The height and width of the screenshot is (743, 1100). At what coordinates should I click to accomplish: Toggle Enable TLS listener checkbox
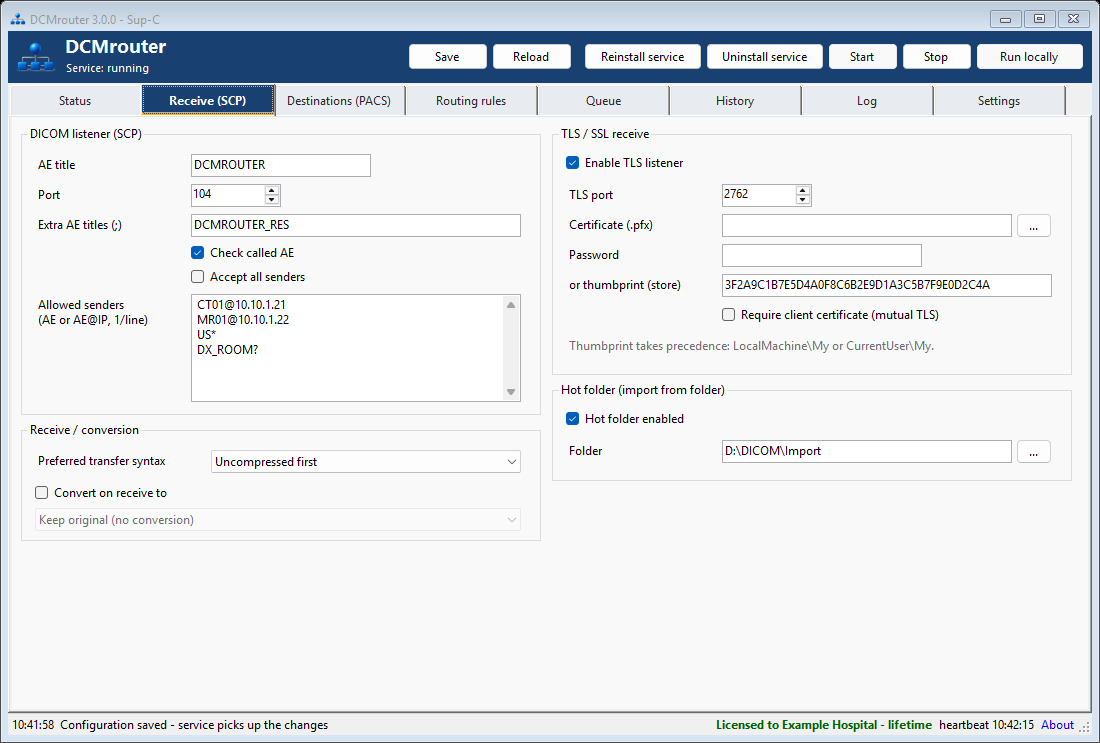pyautogui.click(x=572, y=163)
